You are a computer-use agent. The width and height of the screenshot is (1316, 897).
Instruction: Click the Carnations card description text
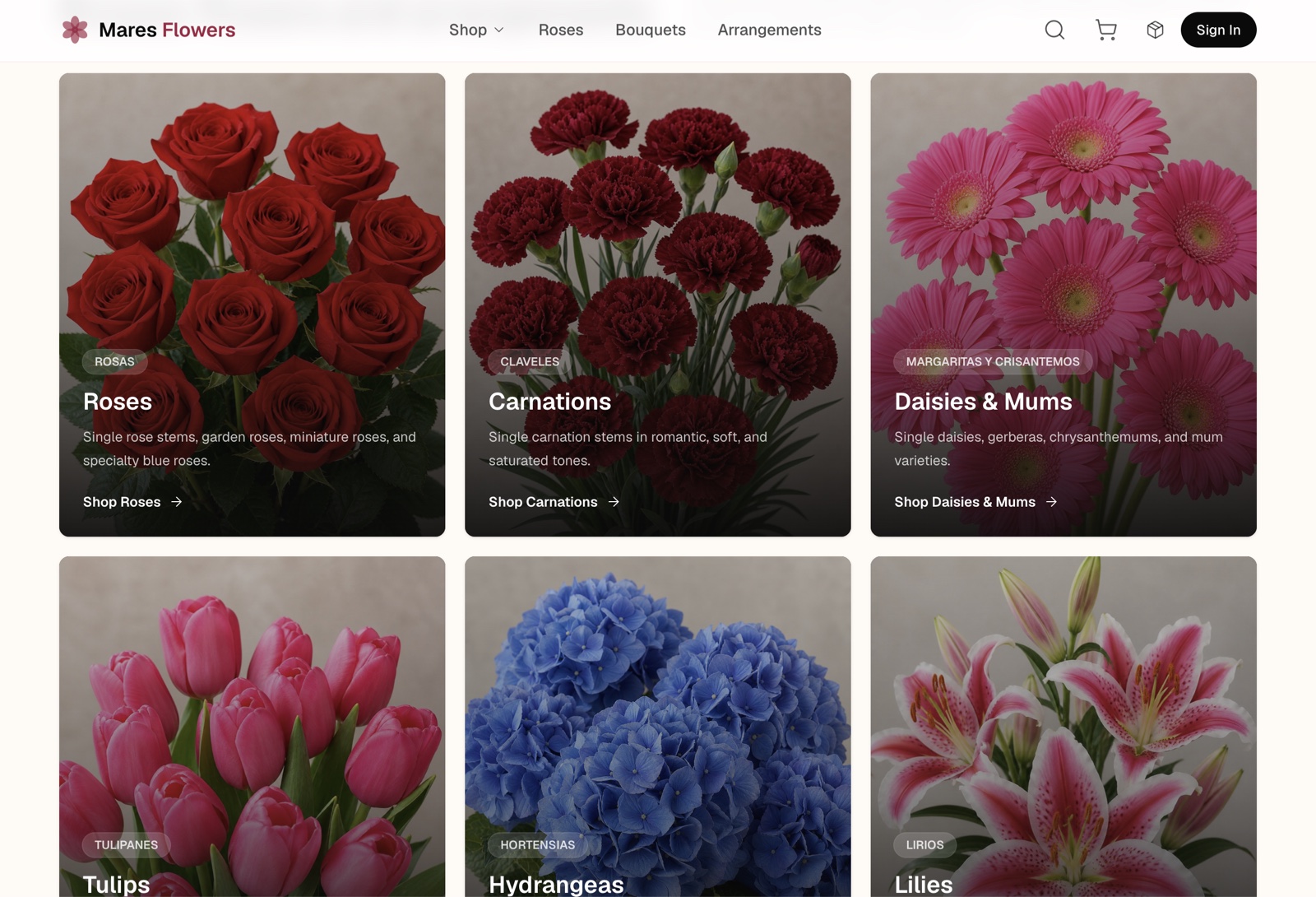coord(628,448)
